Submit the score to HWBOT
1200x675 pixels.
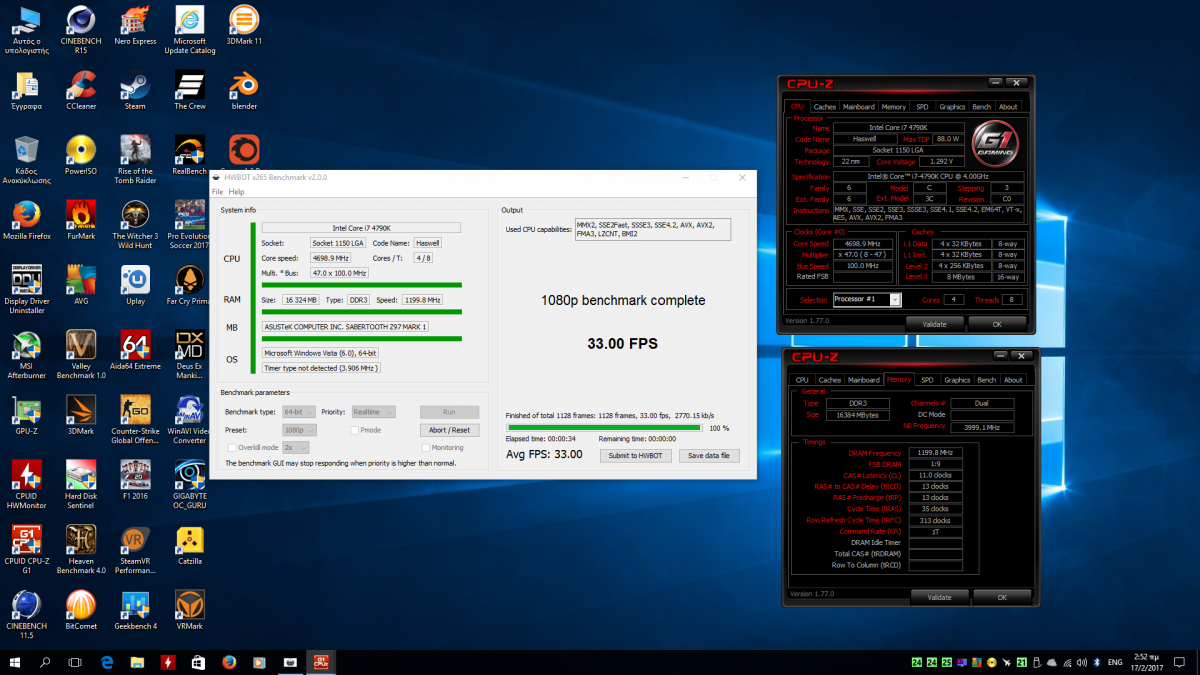click(x=636, y=455)
